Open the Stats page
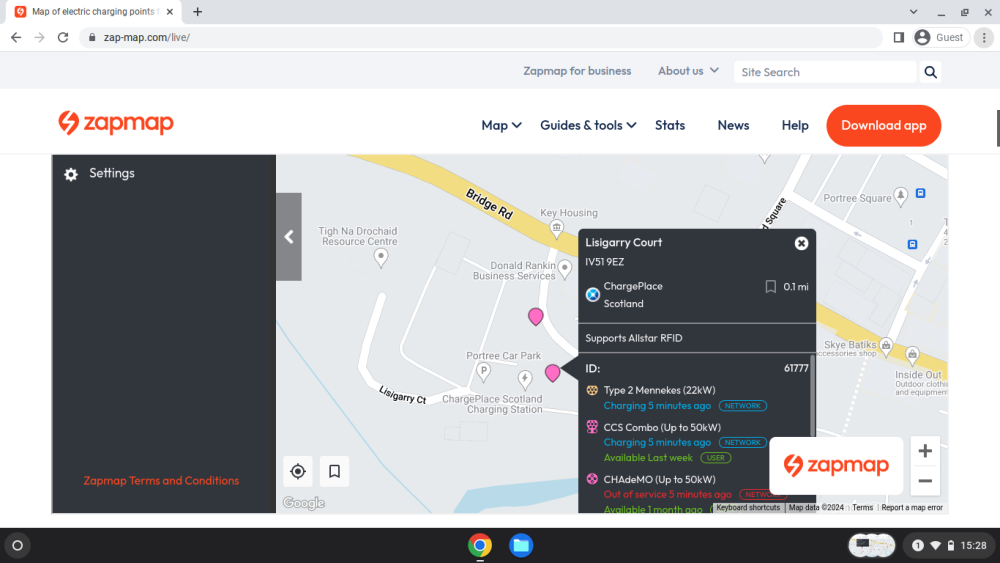1000x563 pixels. click(670, 126)
